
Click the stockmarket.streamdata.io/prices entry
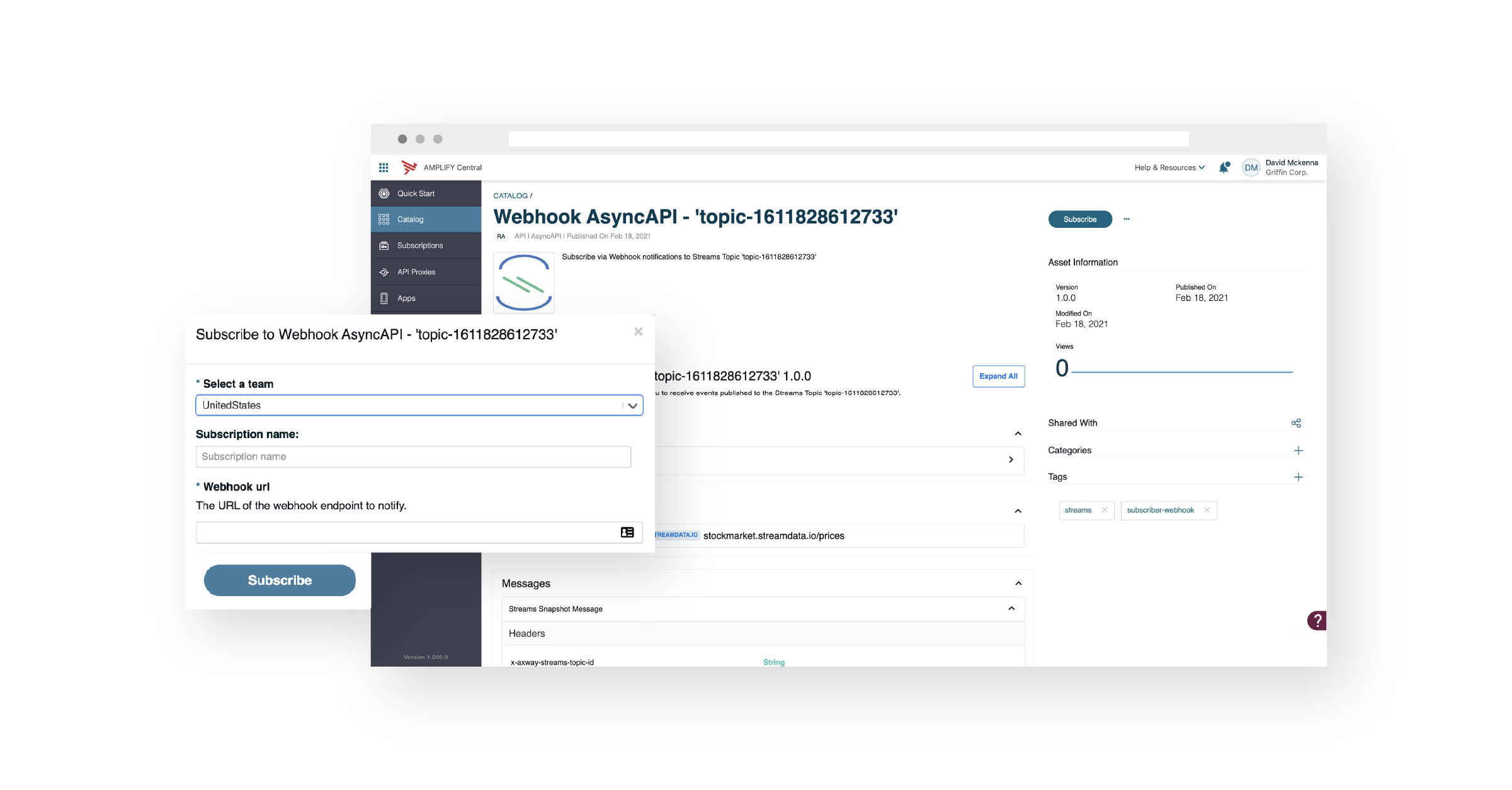[x=774, y=536]
